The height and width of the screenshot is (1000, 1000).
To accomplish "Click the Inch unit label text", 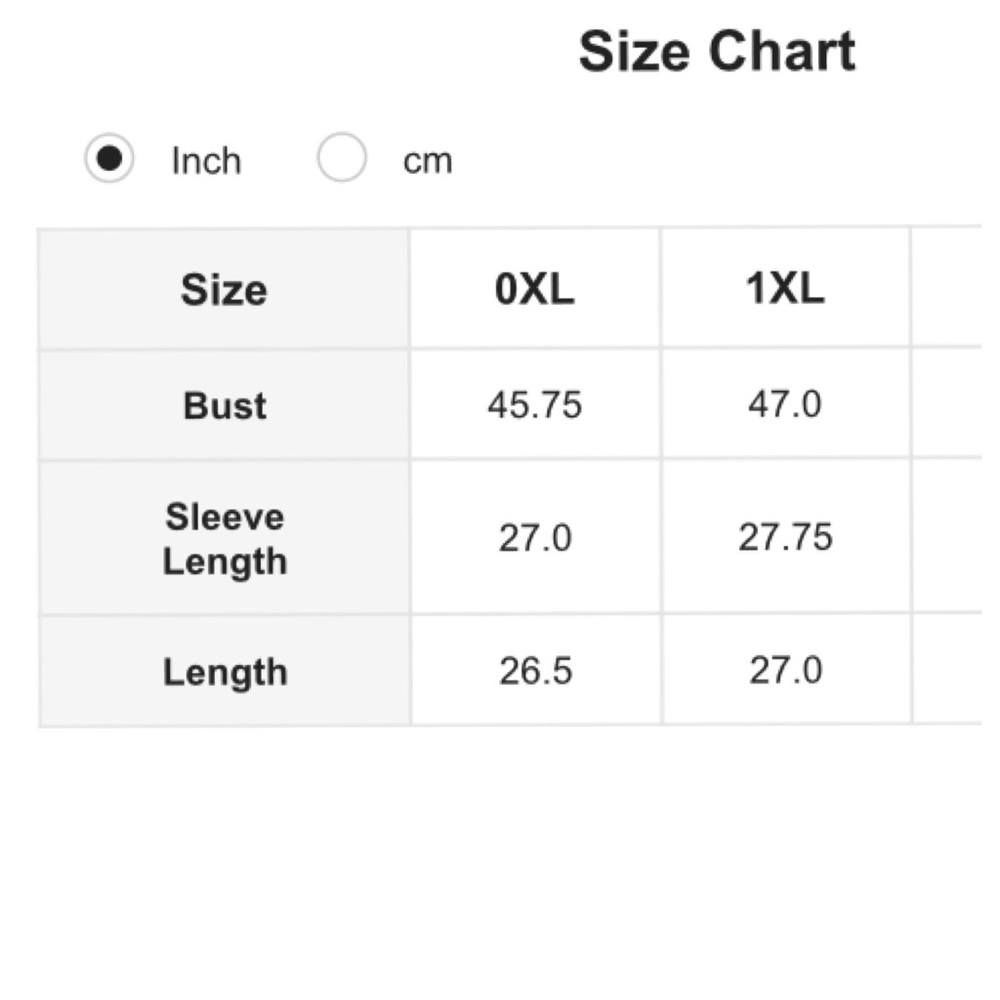I will pos(206,161).
